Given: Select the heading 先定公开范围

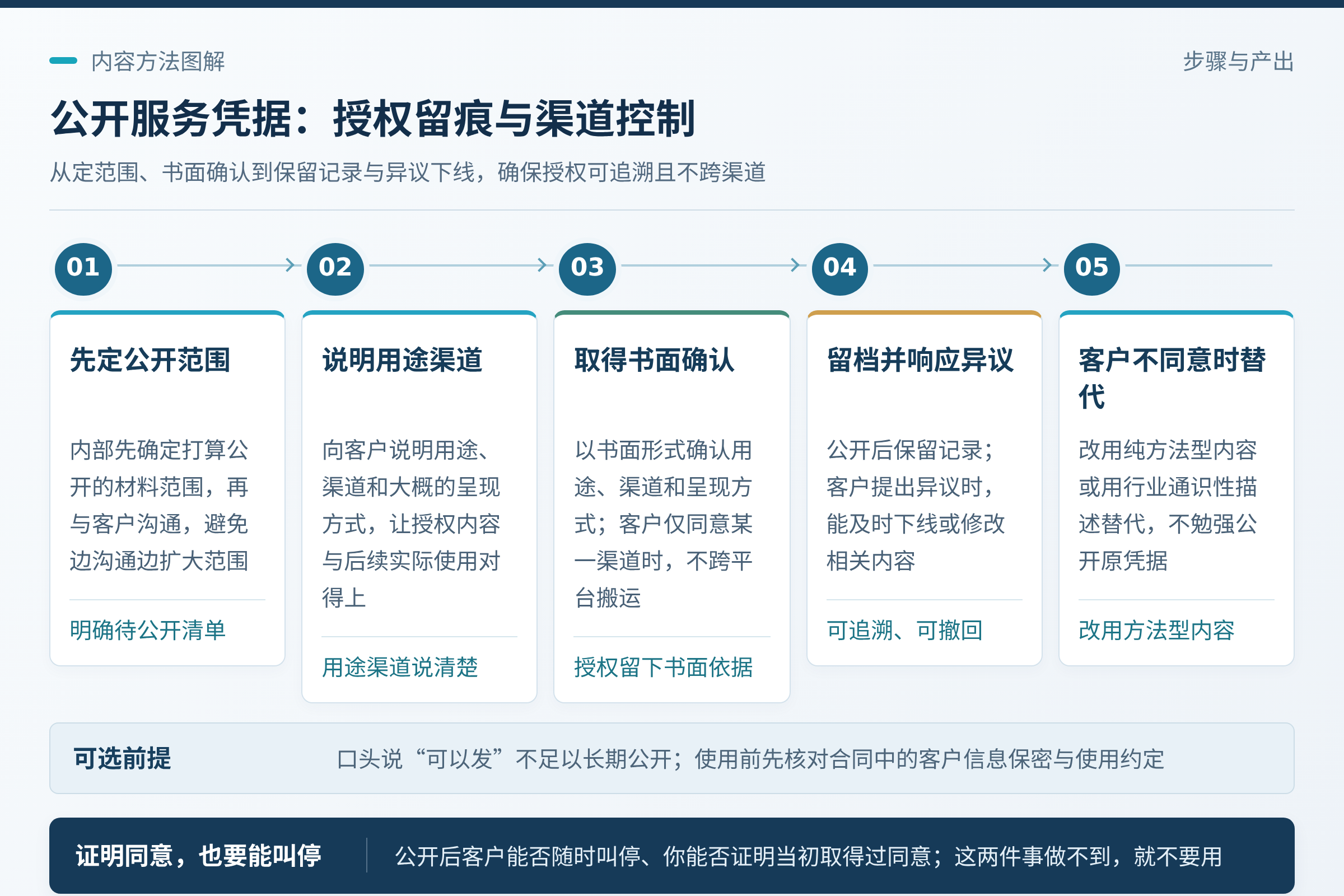Looking at the screenshot, I should [150, 361].
